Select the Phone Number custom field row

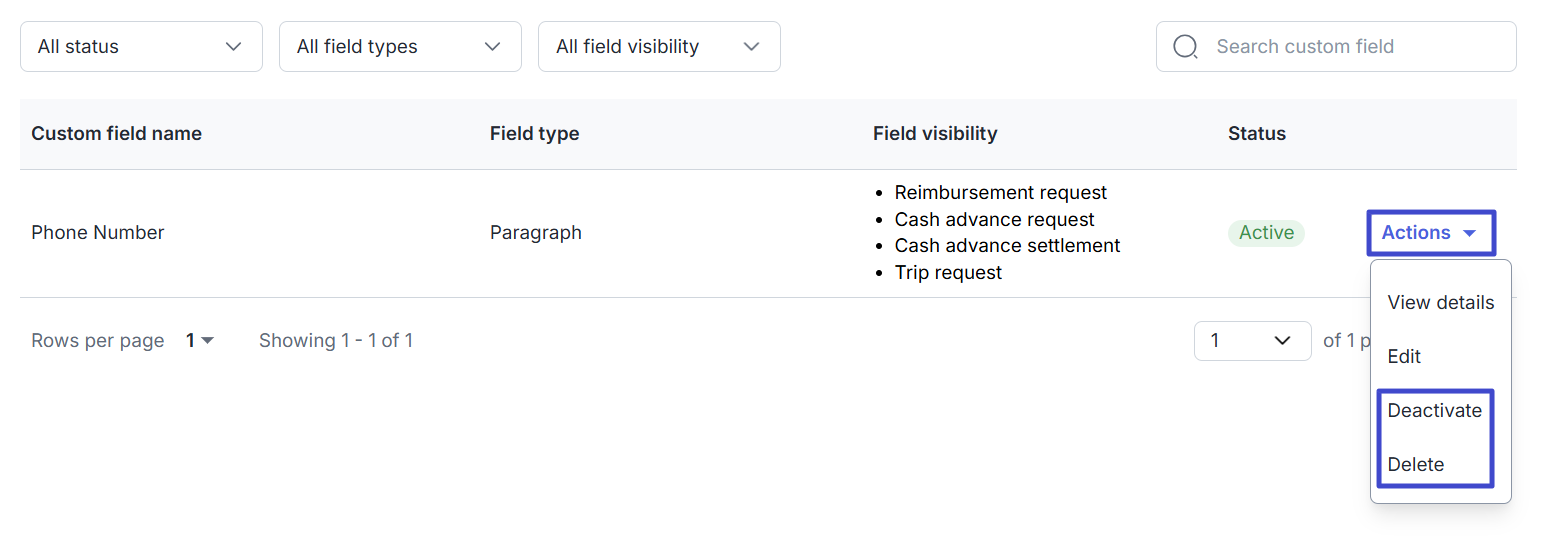(98, 233)
